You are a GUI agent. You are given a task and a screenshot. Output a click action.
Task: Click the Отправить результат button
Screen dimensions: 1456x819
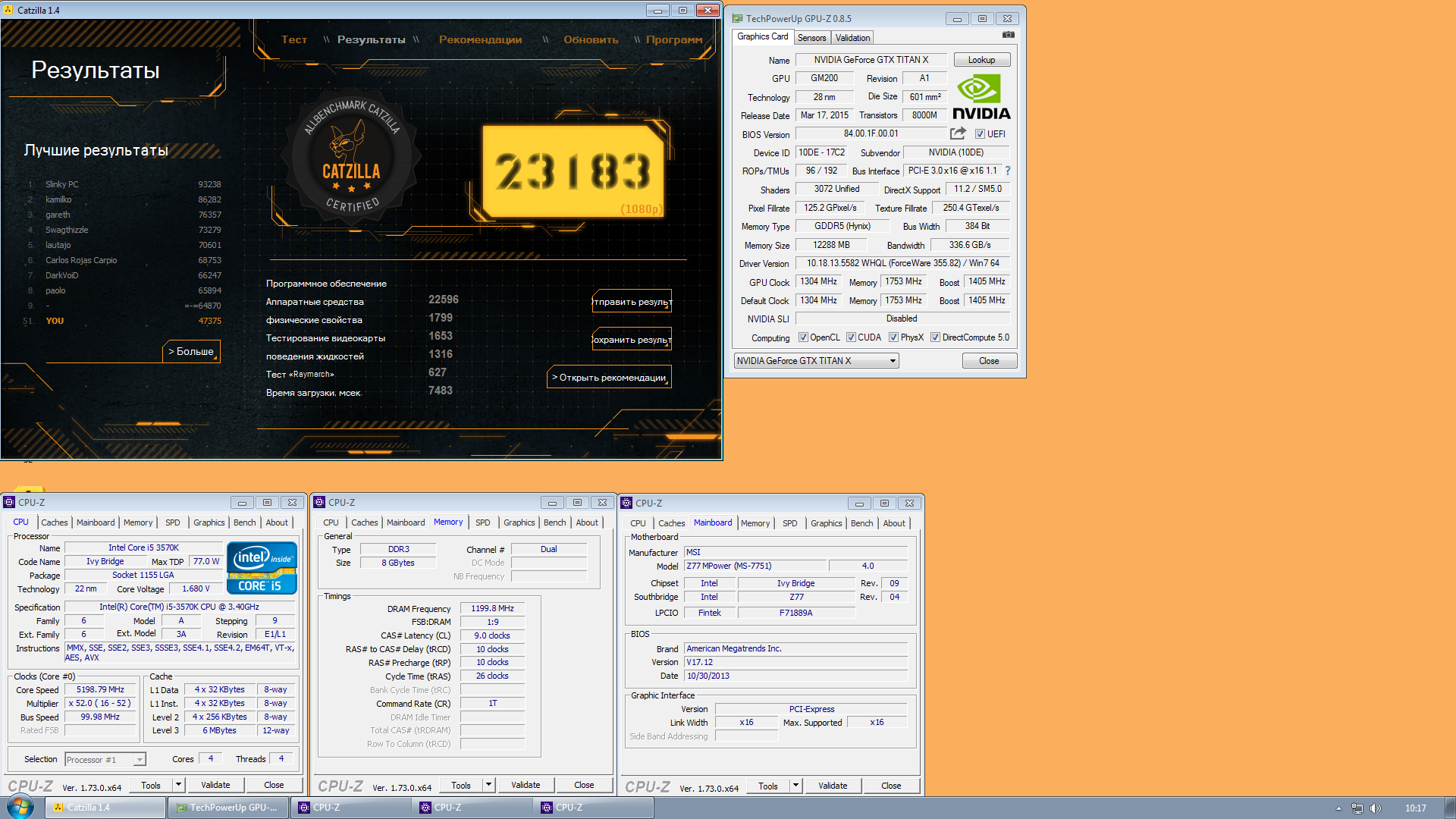632,302
